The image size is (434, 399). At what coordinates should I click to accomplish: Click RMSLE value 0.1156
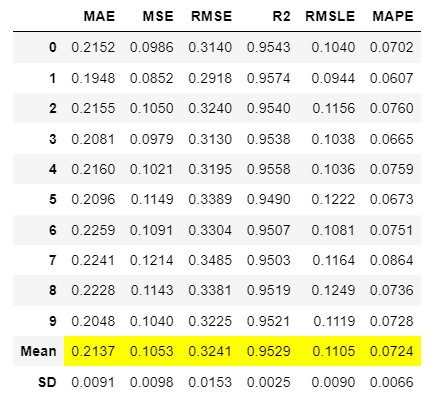pyautogui.click(x=334, y=108)
